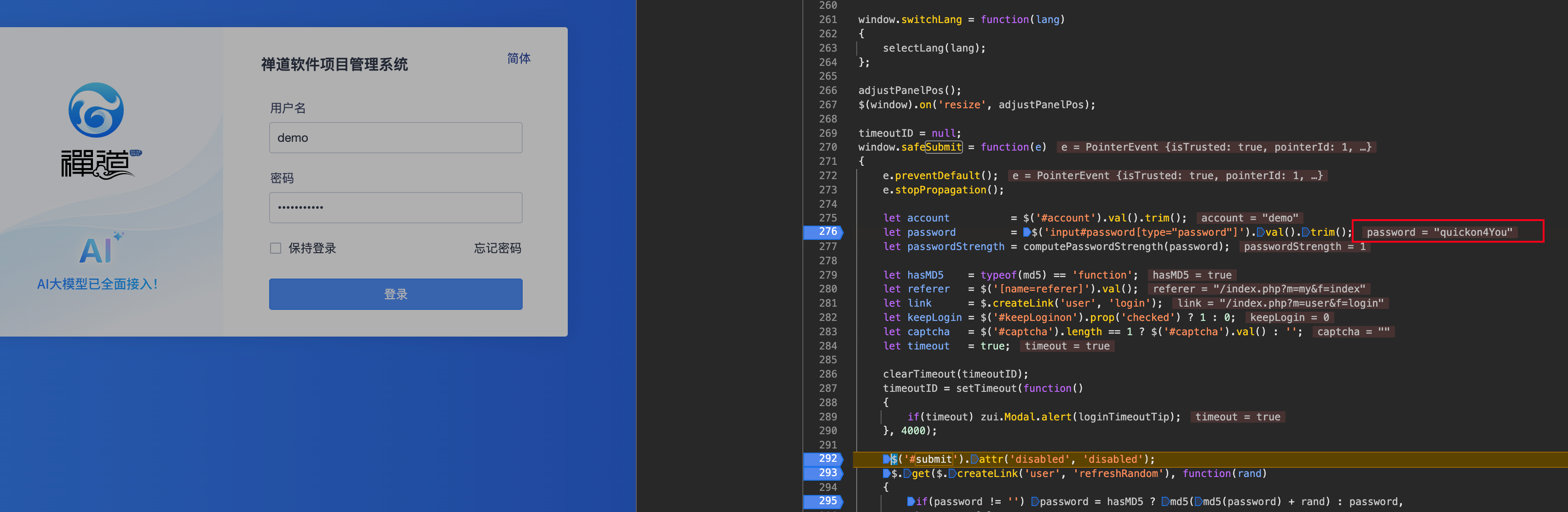Click the 用户名 field containing demo
This screenshot has height=512, width=1568.
coord(396,138)
